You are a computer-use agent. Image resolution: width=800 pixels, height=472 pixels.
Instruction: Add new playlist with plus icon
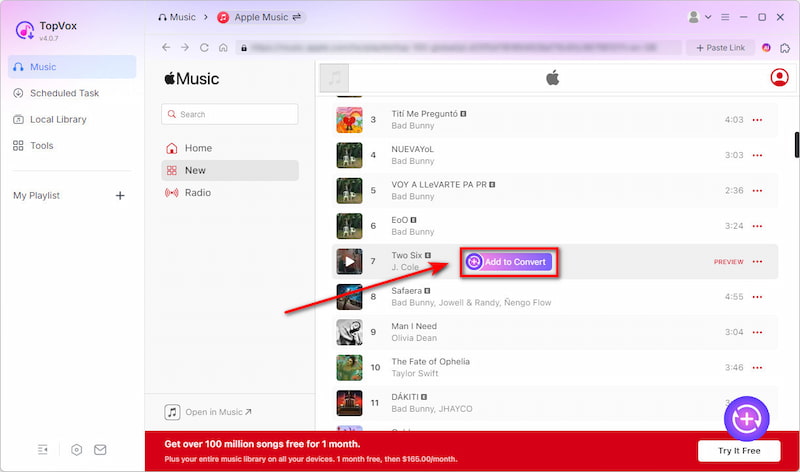(x=120, y=196)
